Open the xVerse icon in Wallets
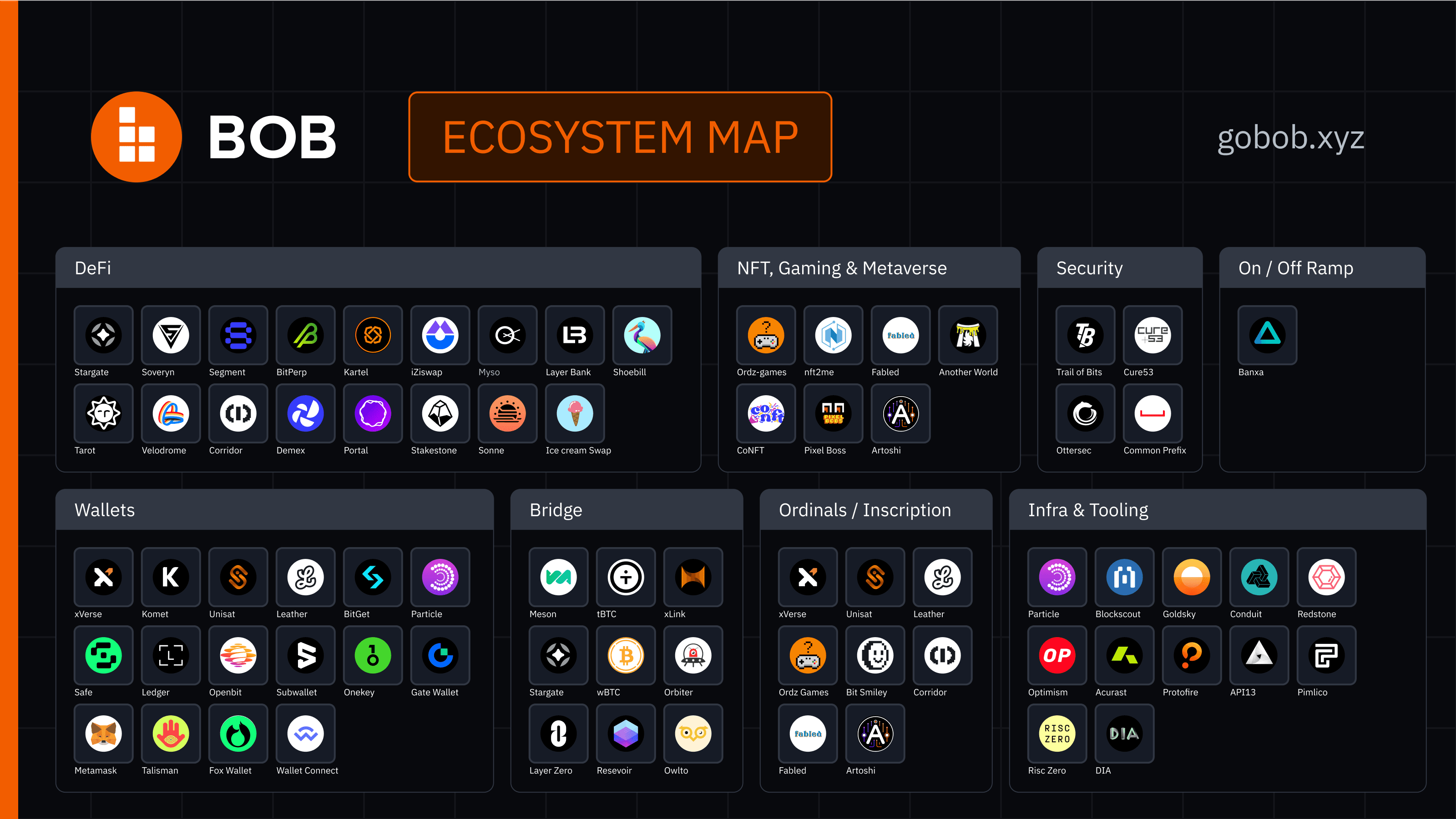 click(103, 577)
